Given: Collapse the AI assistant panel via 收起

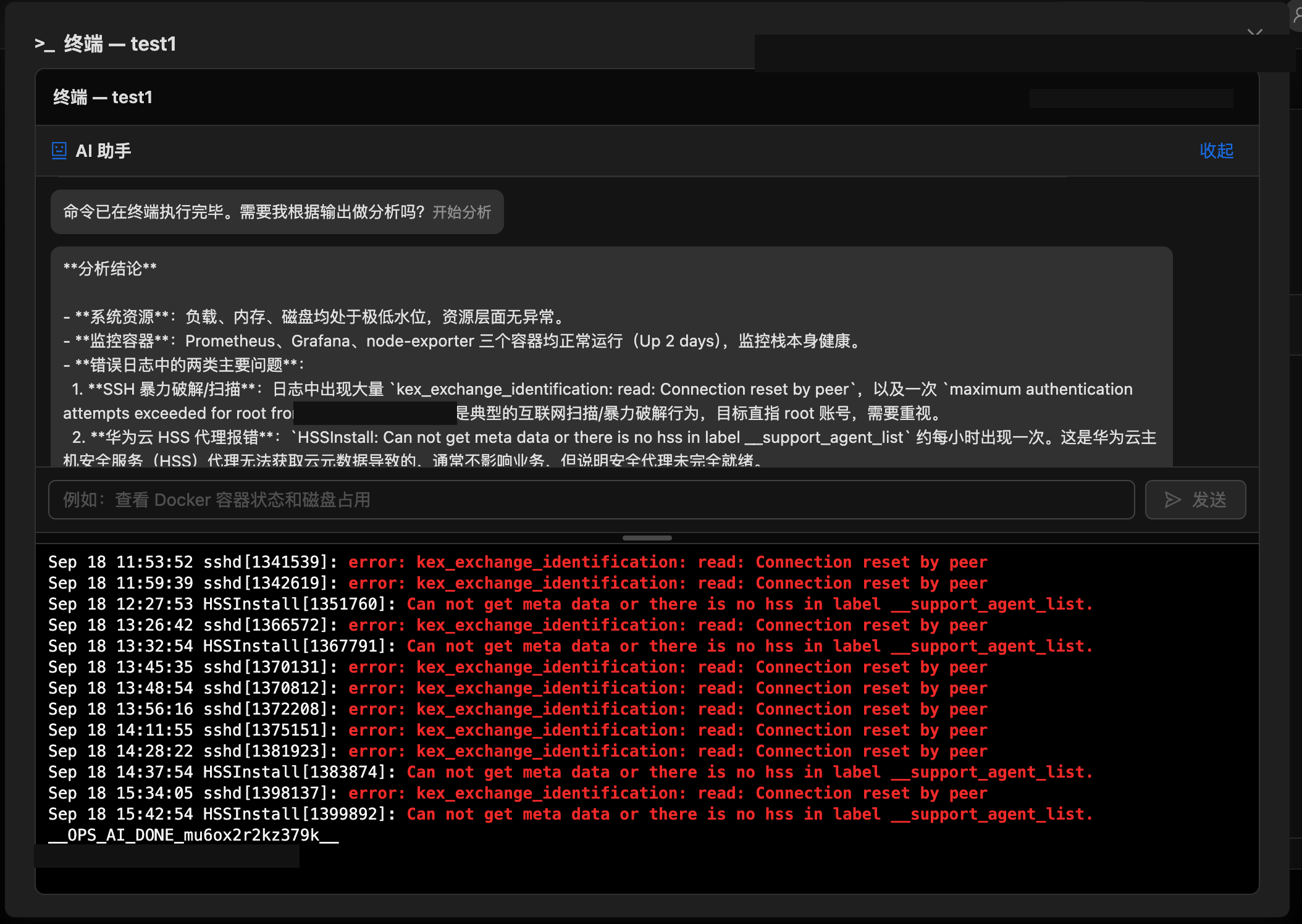Looking at the screenshot, I should [1216, 151].
